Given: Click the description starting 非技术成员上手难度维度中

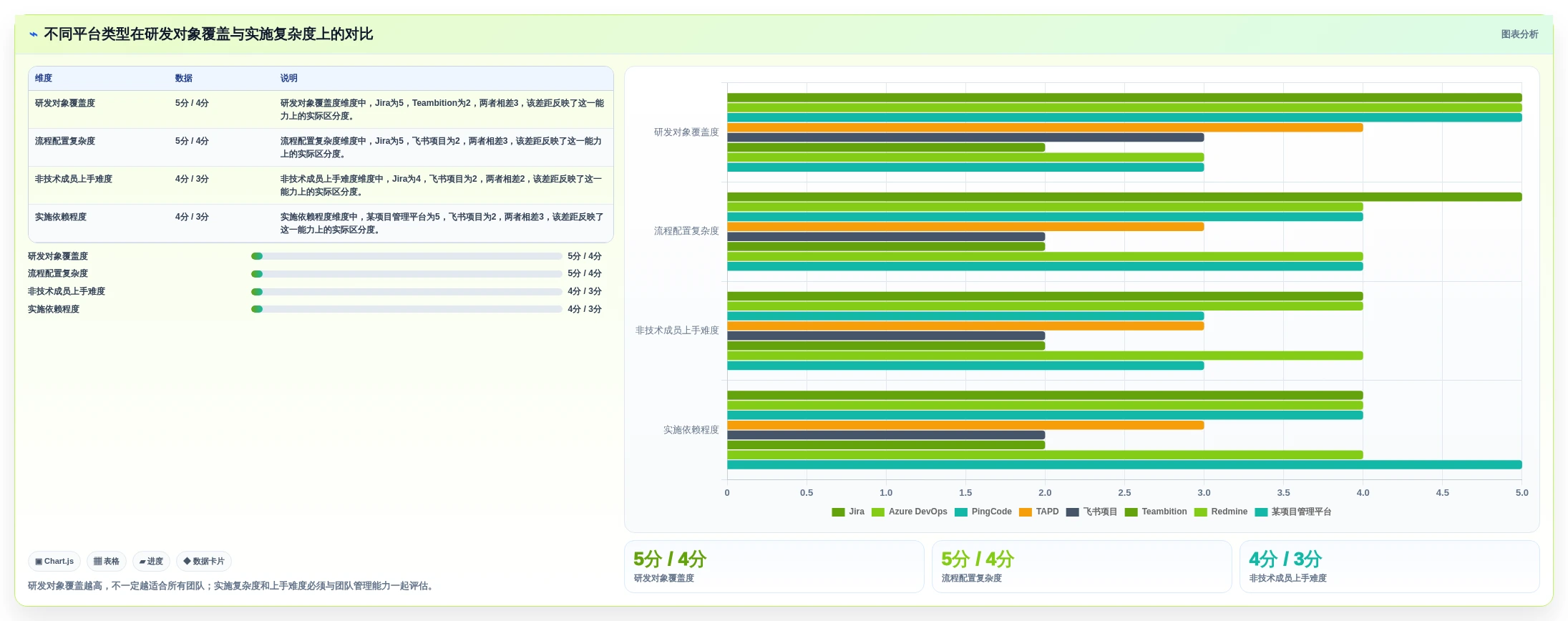Looking at the screenshot, I should pyautogui.click(x=442, y=185).
